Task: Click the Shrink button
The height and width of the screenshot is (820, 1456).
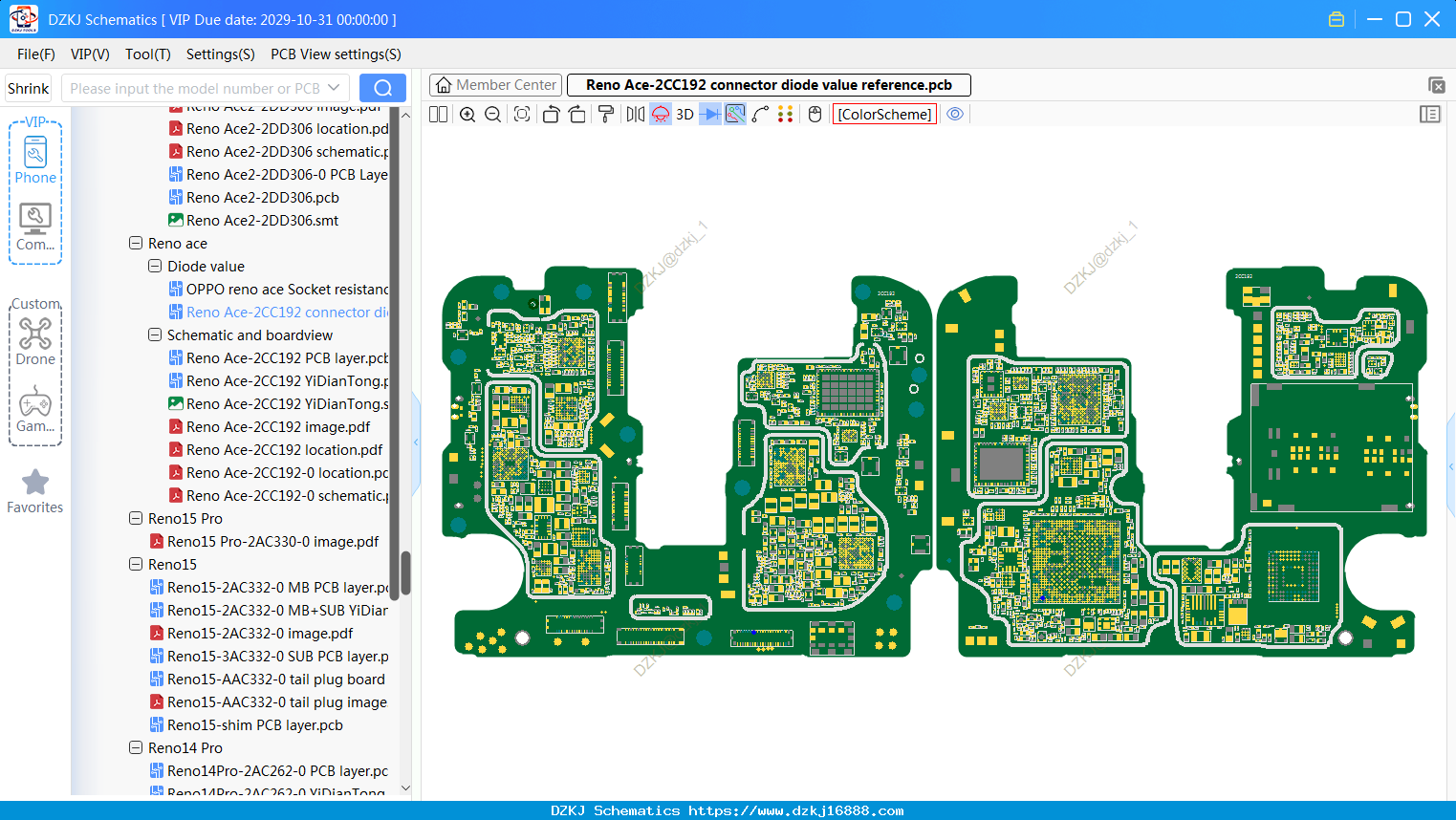Action: pyautogui.click(x=29, y=88)
